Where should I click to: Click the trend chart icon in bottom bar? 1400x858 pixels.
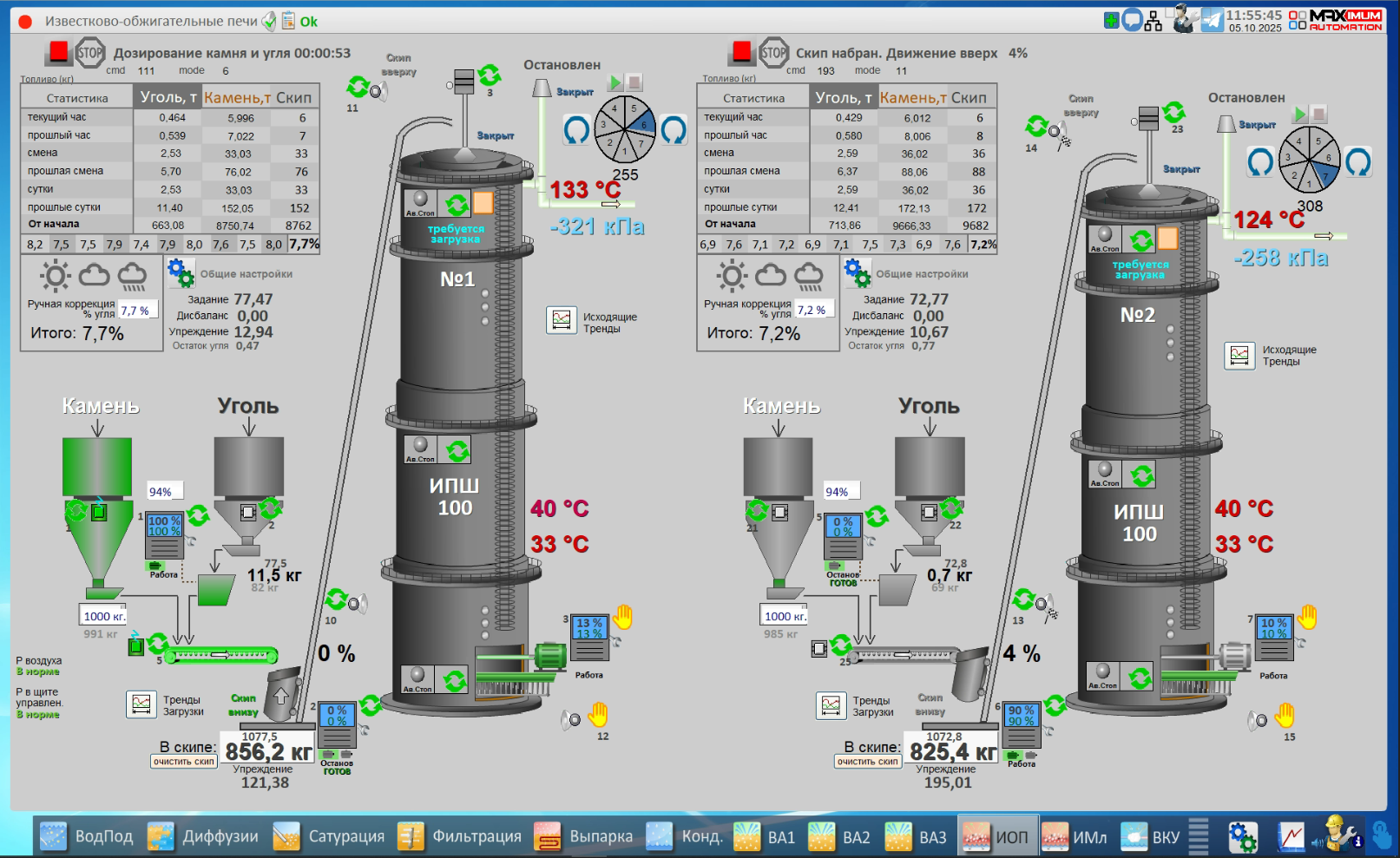(x=1291, y=837)
